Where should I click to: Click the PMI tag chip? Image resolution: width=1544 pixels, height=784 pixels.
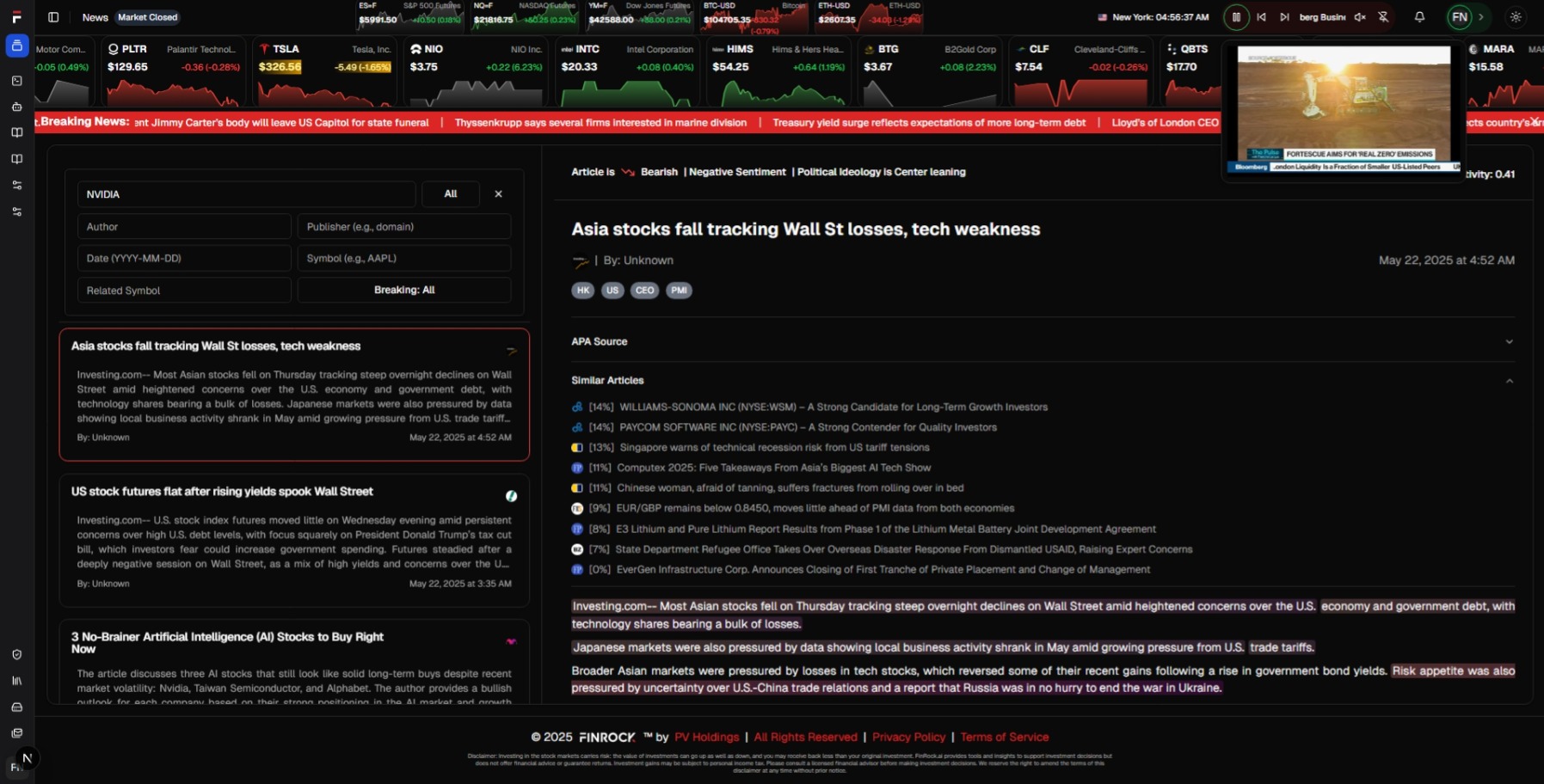[679, 291]
